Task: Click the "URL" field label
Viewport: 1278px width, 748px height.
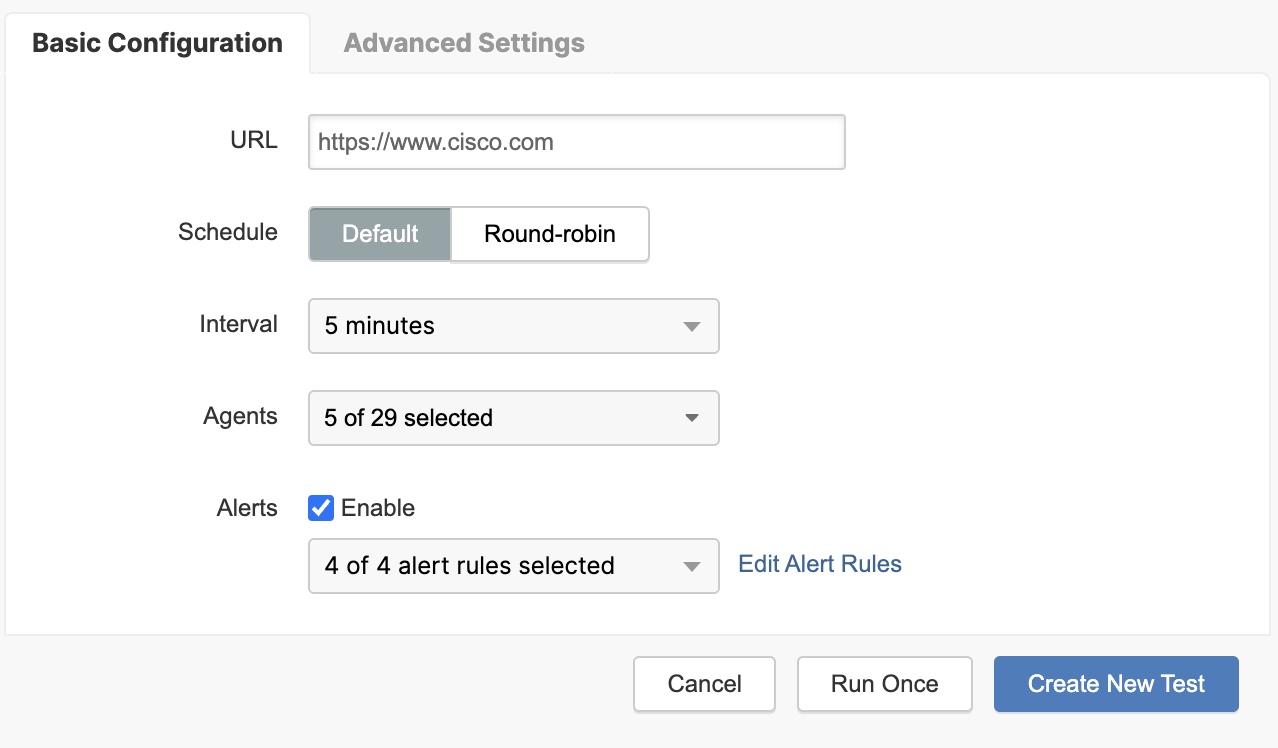Action: (254, 140)
